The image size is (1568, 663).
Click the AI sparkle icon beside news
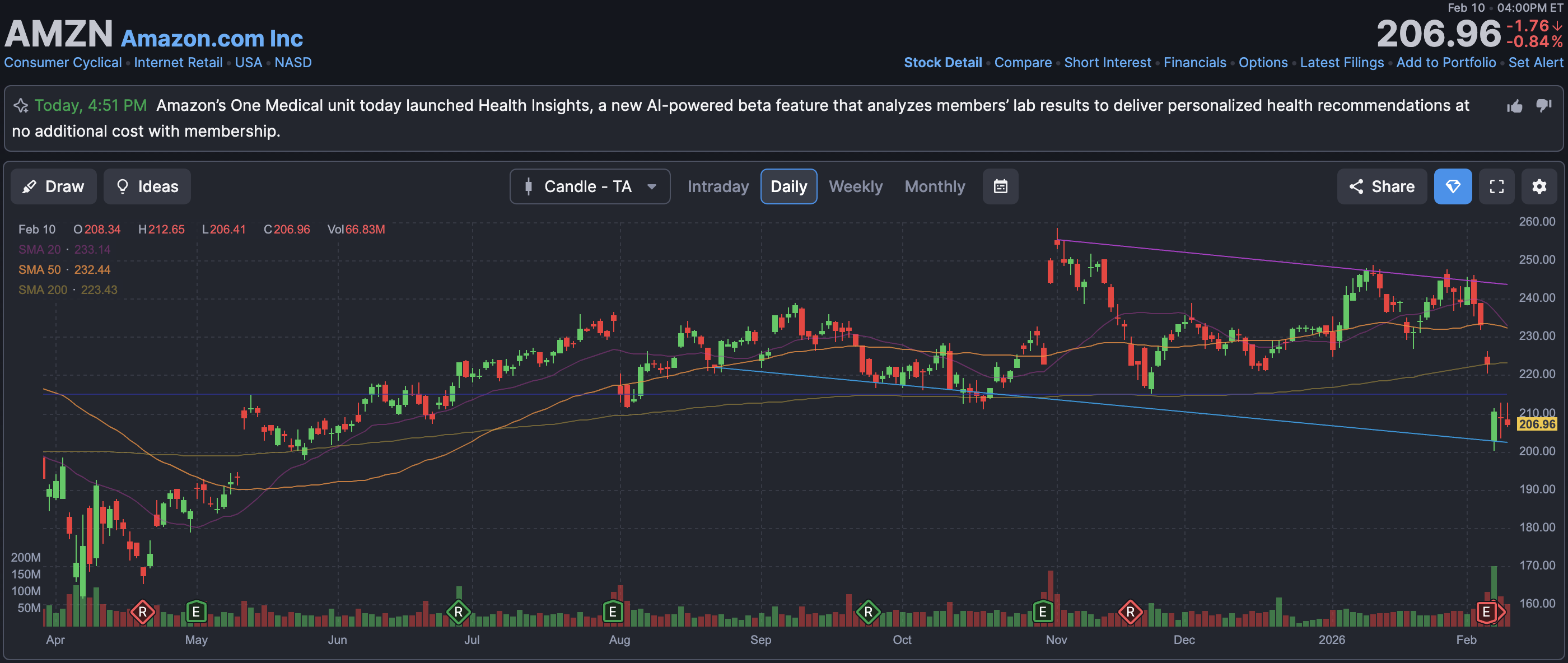click(x=21, y=105)
